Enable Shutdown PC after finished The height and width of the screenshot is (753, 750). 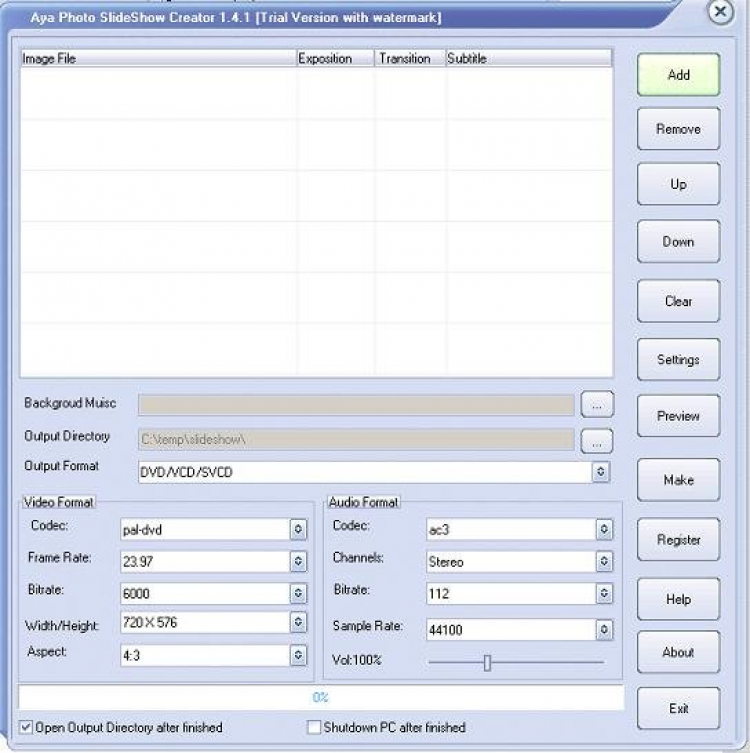pyautogui.click(x=314, y=727)
